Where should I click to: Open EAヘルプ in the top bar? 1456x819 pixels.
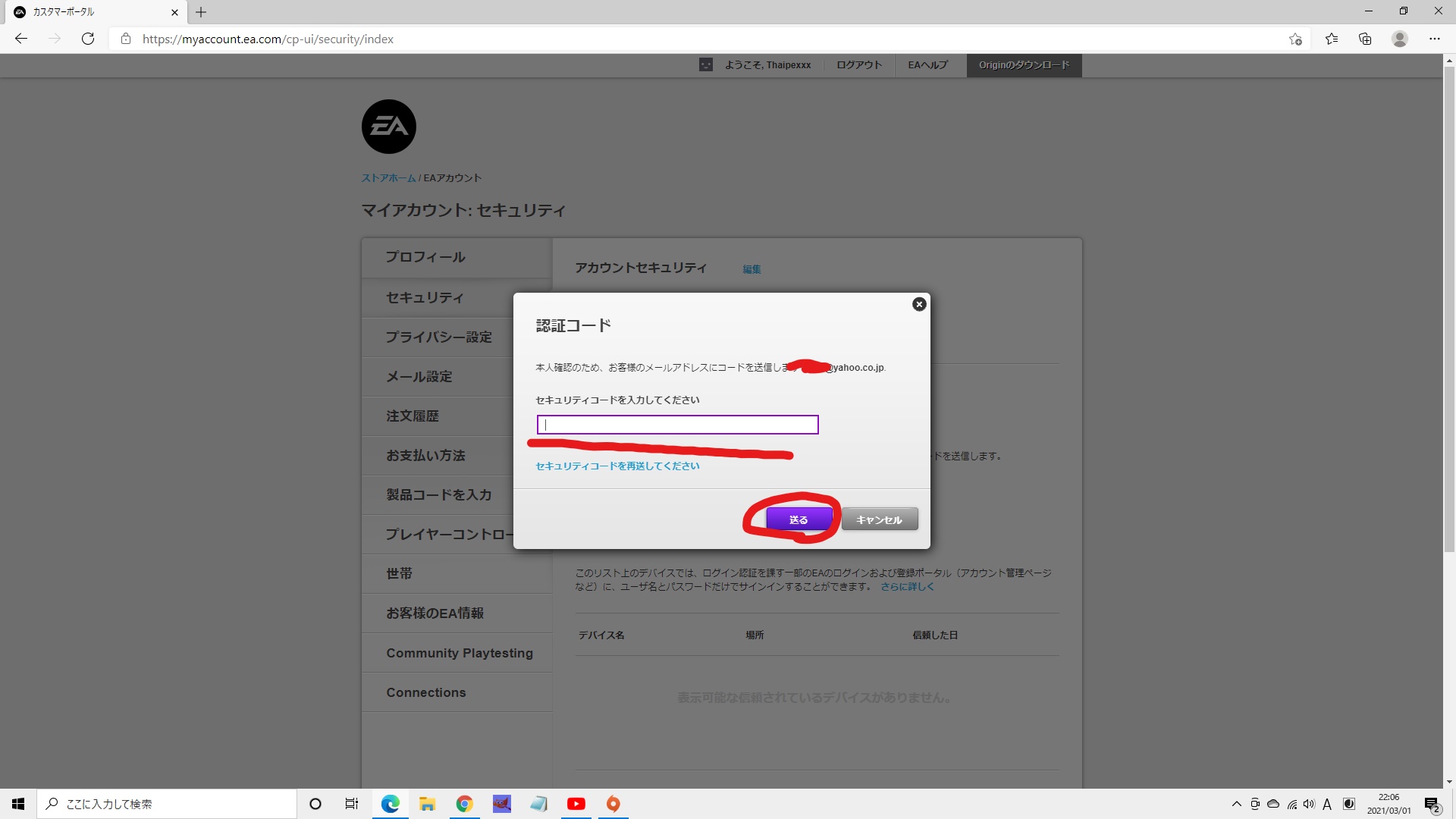click(927, 65)
